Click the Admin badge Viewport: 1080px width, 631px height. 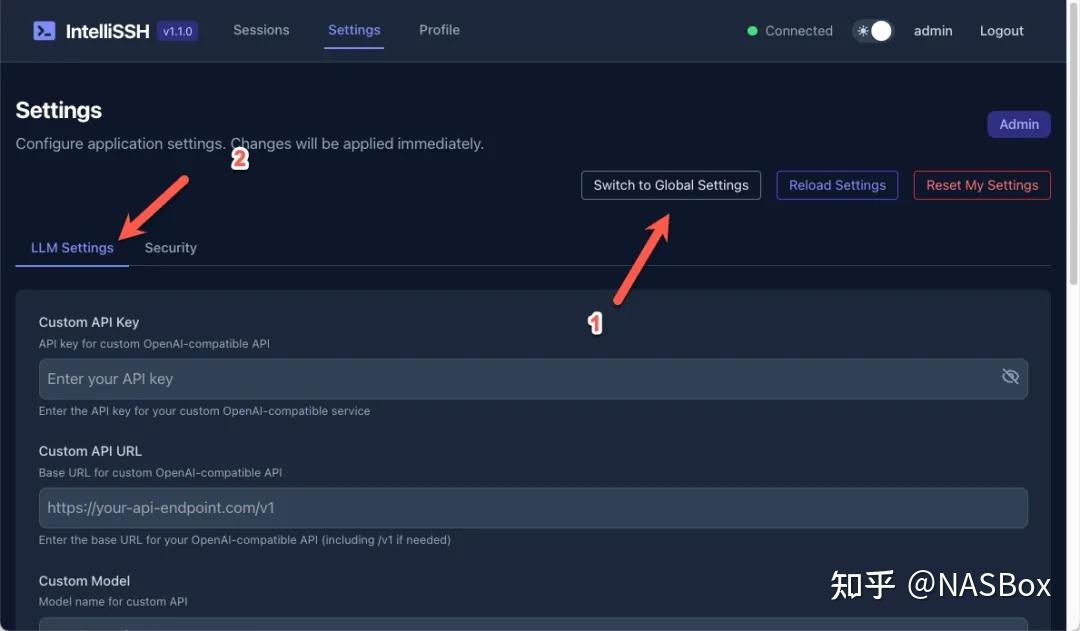pos(1019,124)
